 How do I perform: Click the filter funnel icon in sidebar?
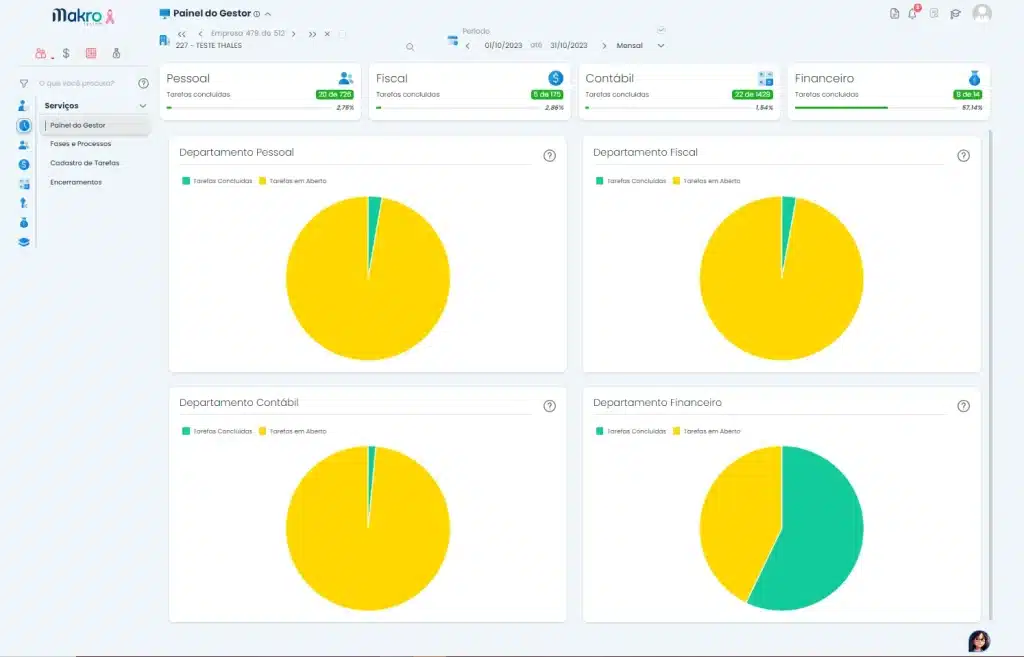(x=24, y=84)
